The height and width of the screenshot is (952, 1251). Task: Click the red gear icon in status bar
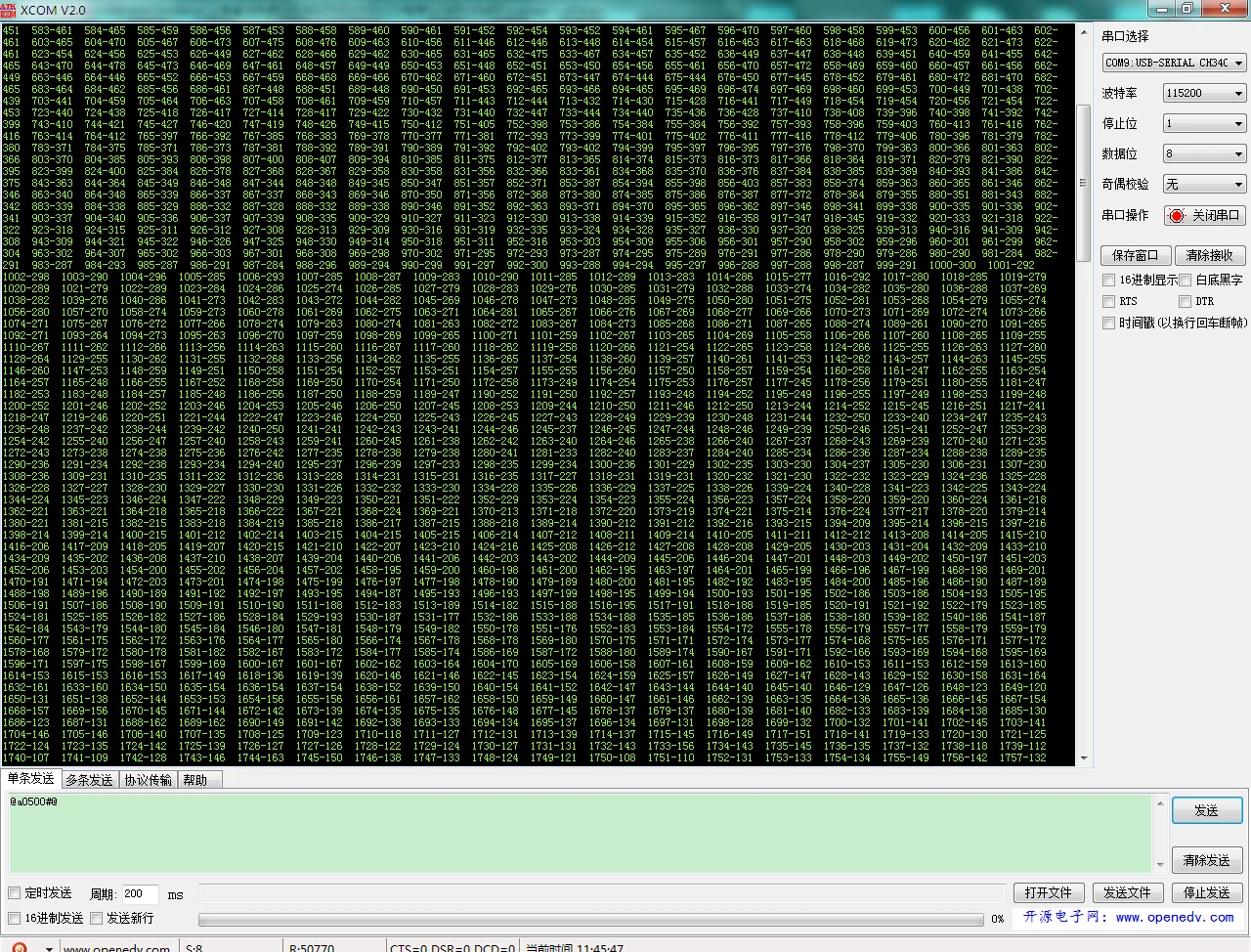[x=20, y=948]
